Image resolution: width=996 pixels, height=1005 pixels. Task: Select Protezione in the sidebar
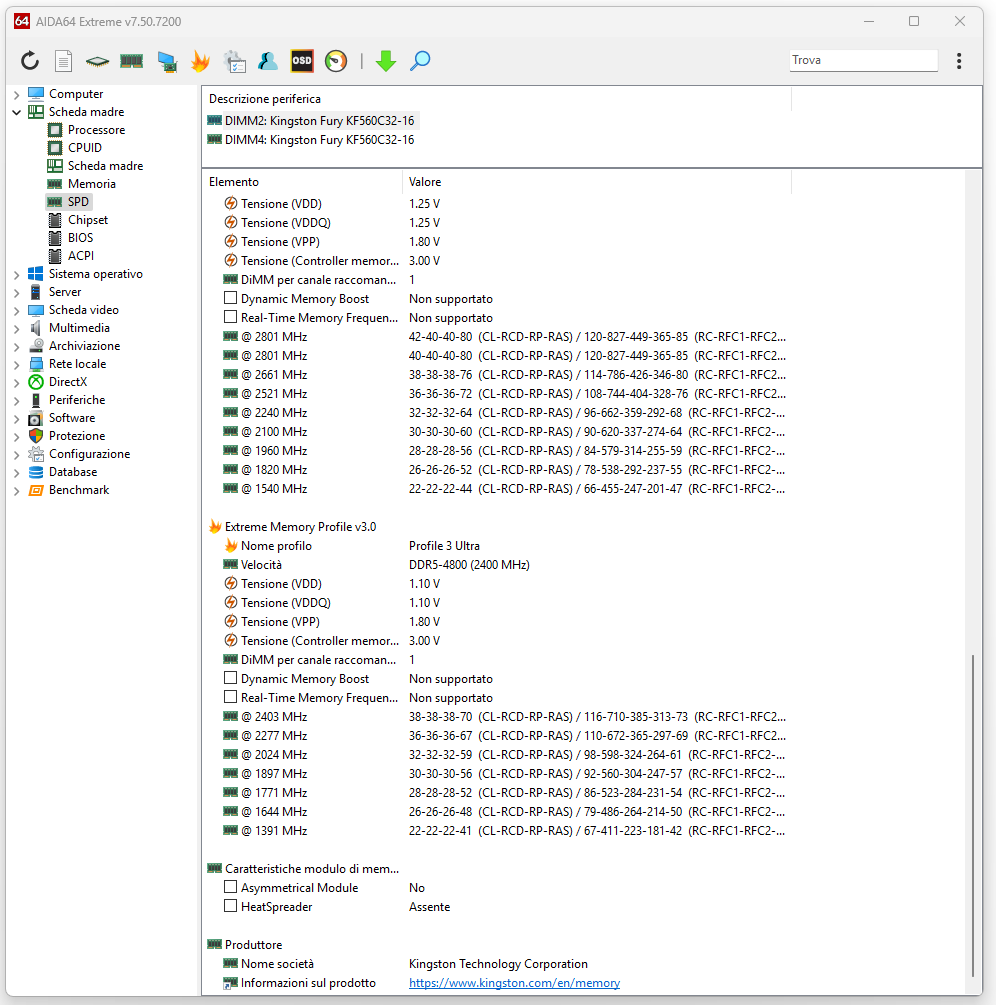coord(77,436)
